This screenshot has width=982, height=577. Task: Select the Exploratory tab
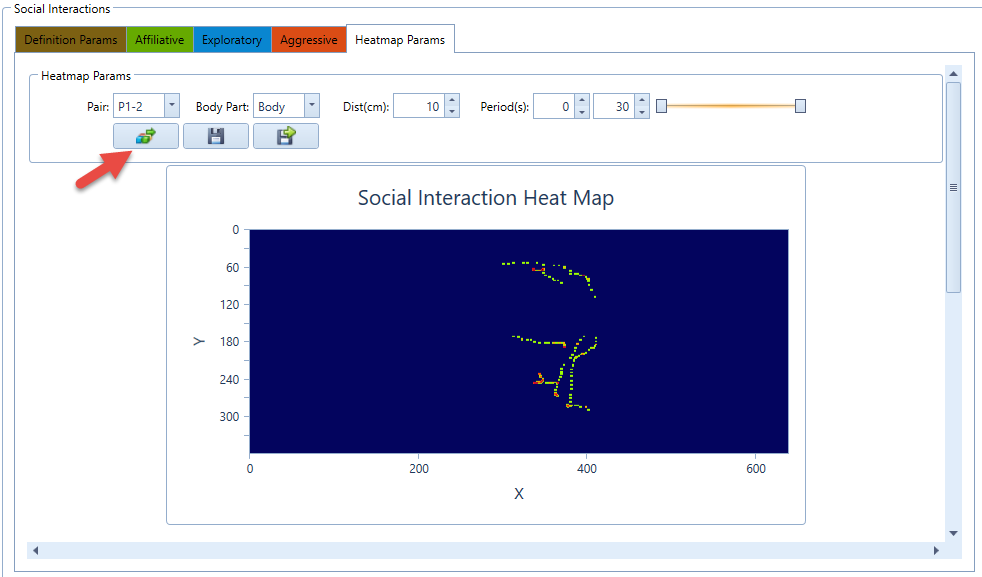point(232,40)
